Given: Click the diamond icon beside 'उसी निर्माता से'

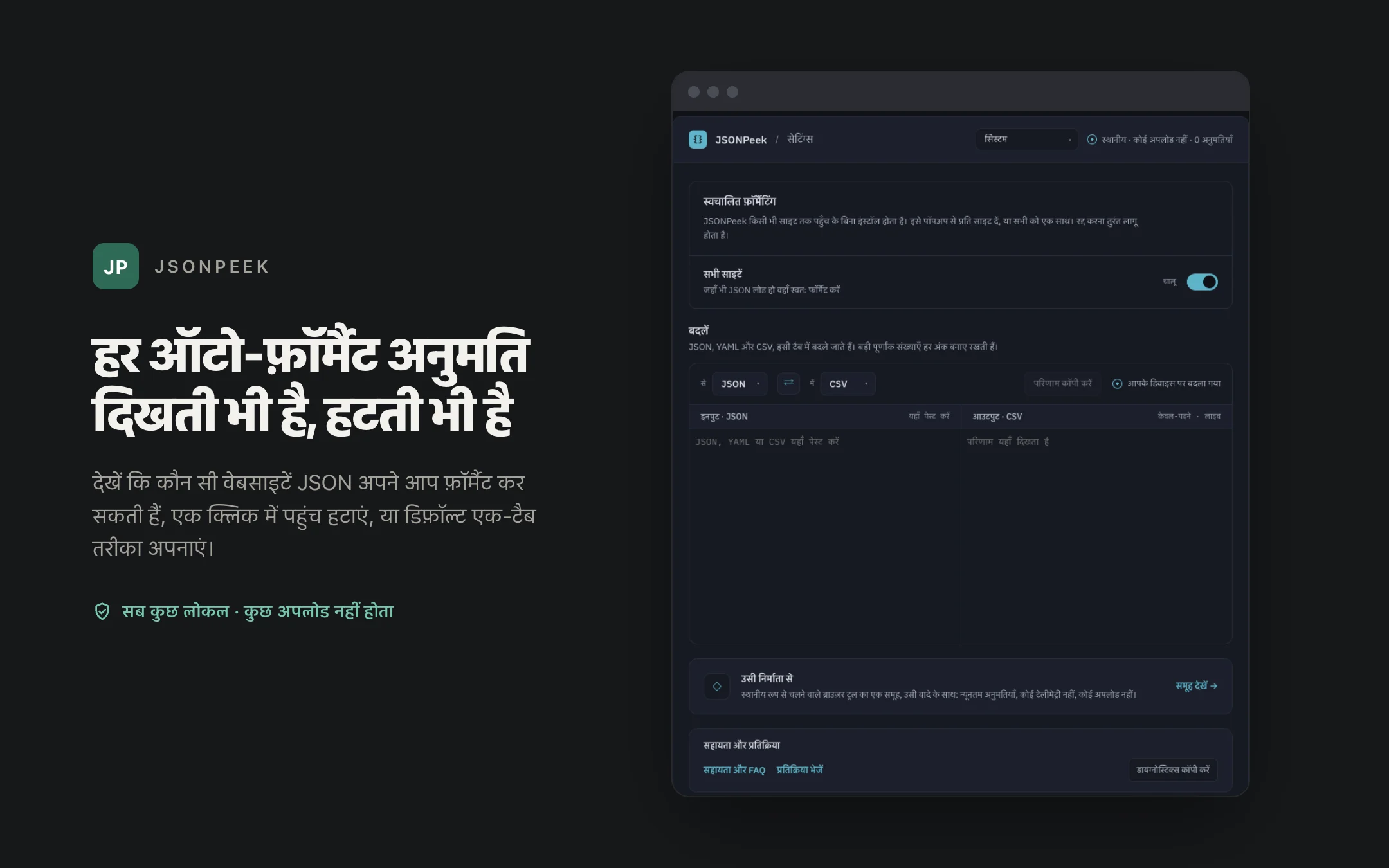Looking at the screenshot, I should [x=717, y=686].
